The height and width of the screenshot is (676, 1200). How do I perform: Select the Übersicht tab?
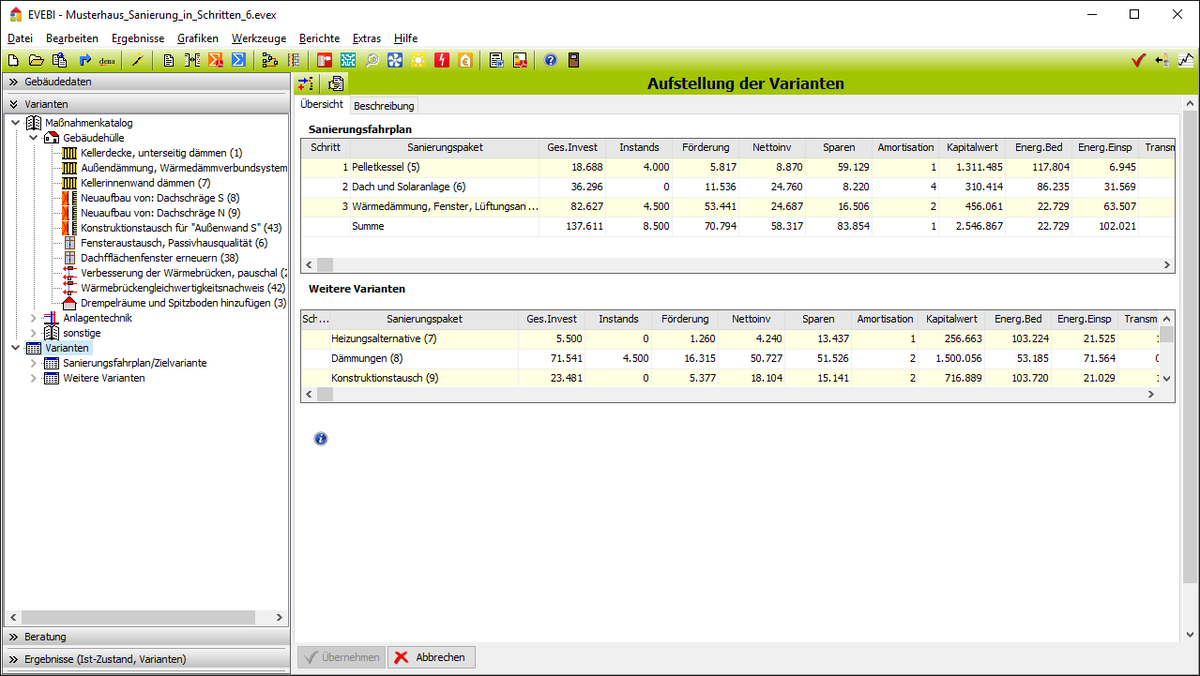(x=322, y=104)
